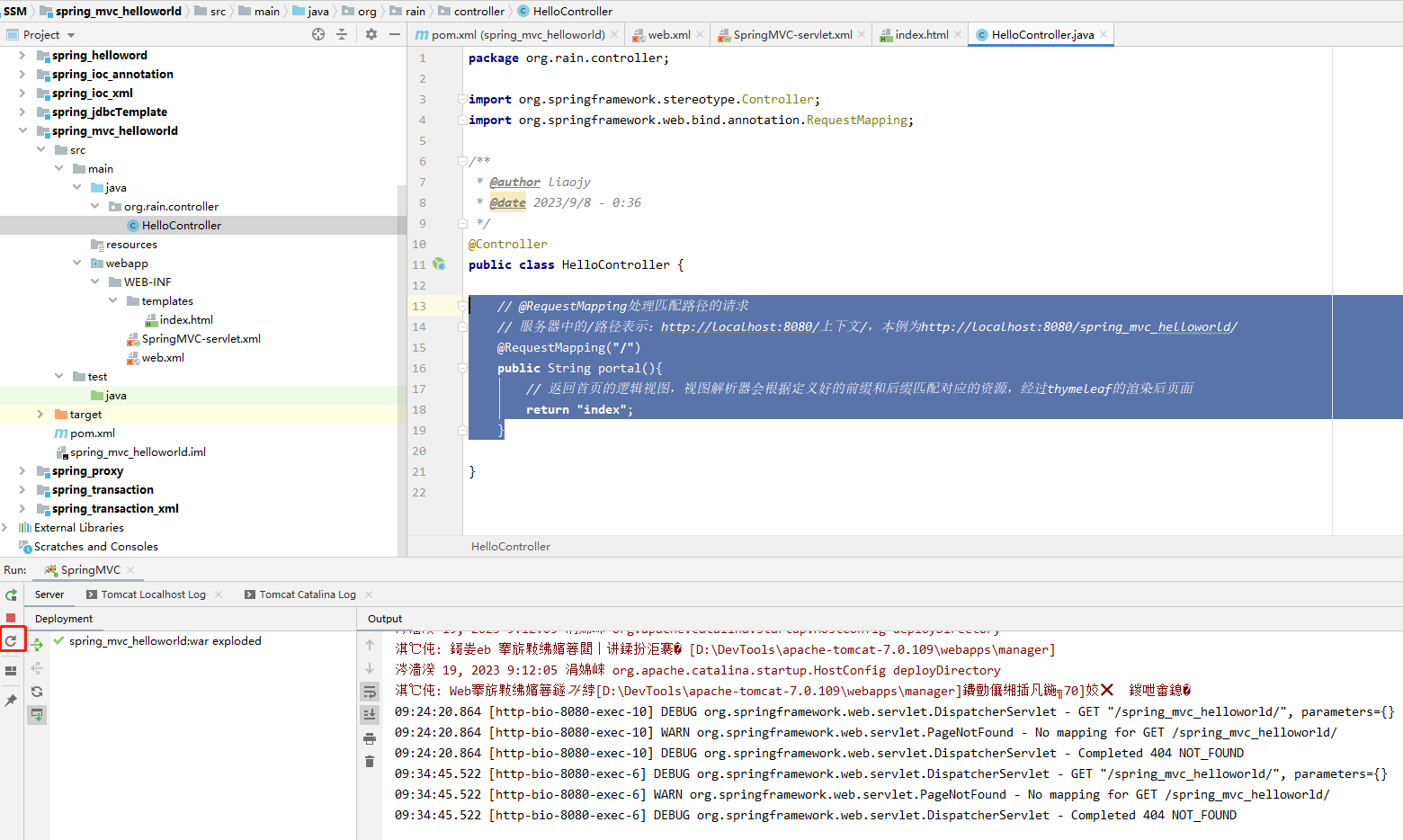Expand External Libraries node

click(4, 527)
